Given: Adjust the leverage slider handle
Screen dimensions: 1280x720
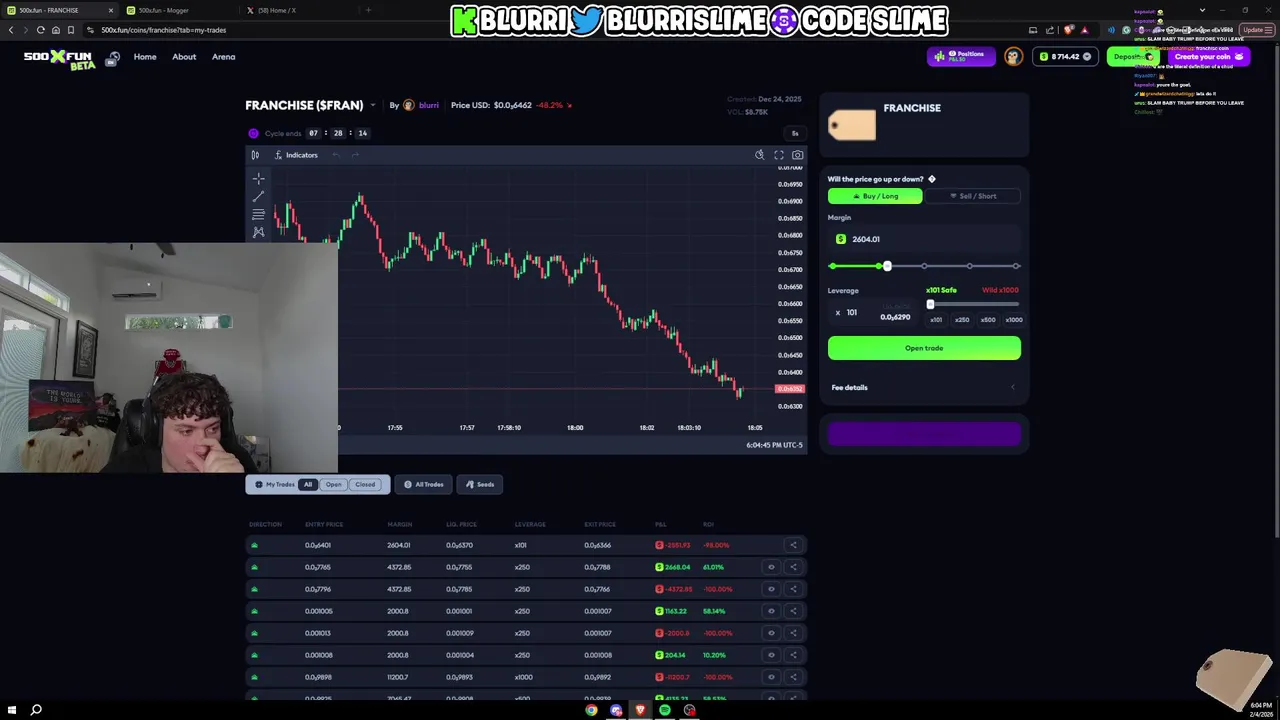Looking at the screenshot, I should coord(930,304).
